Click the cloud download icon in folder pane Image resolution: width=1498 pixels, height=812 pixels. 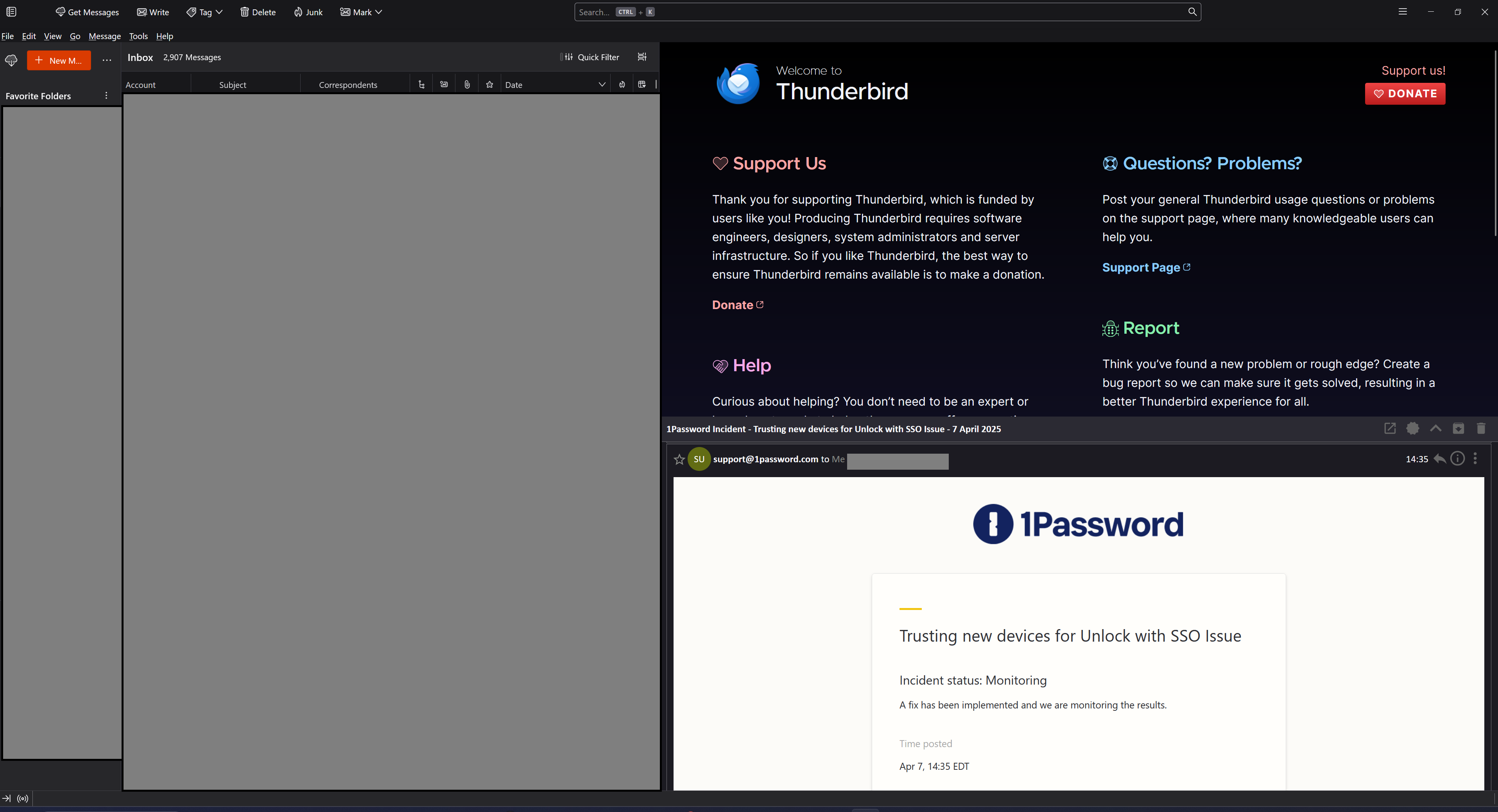11,61
